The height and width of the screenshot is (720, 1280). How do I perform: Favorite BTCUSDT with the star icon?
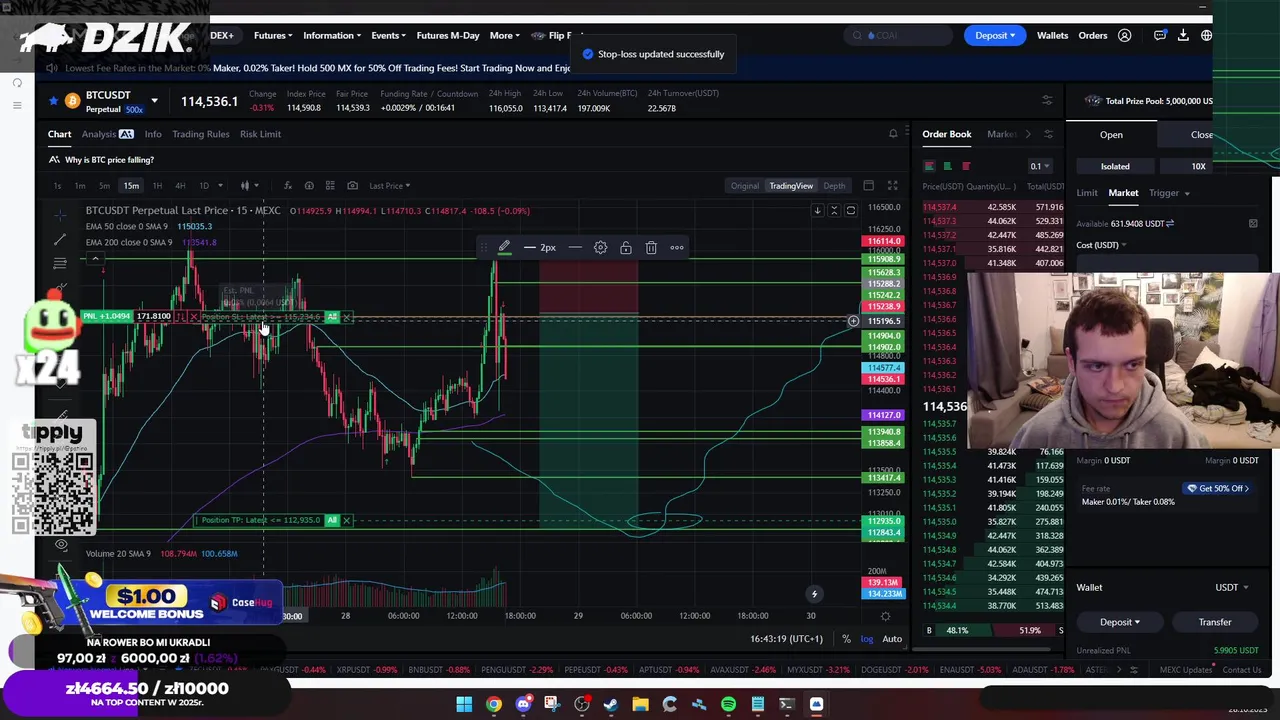point(53,101)
